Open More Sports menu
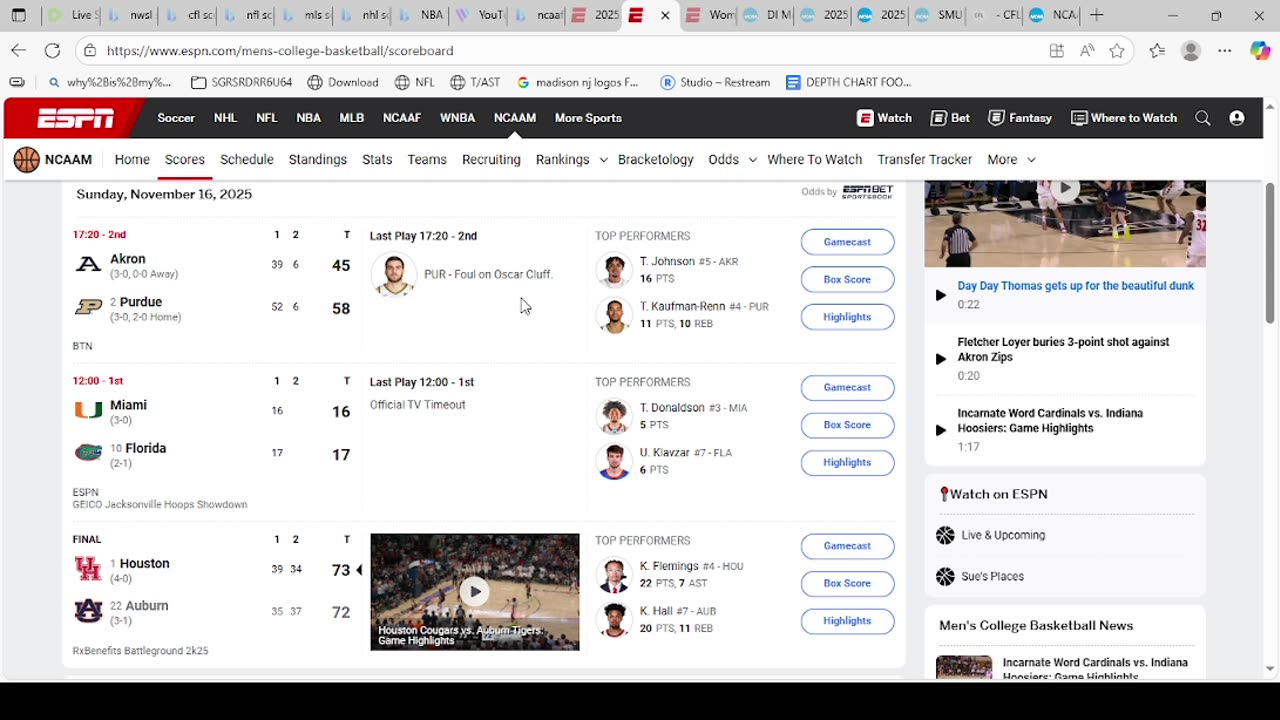This screenshot has height=720, width=1280. (x=588, y=118)
